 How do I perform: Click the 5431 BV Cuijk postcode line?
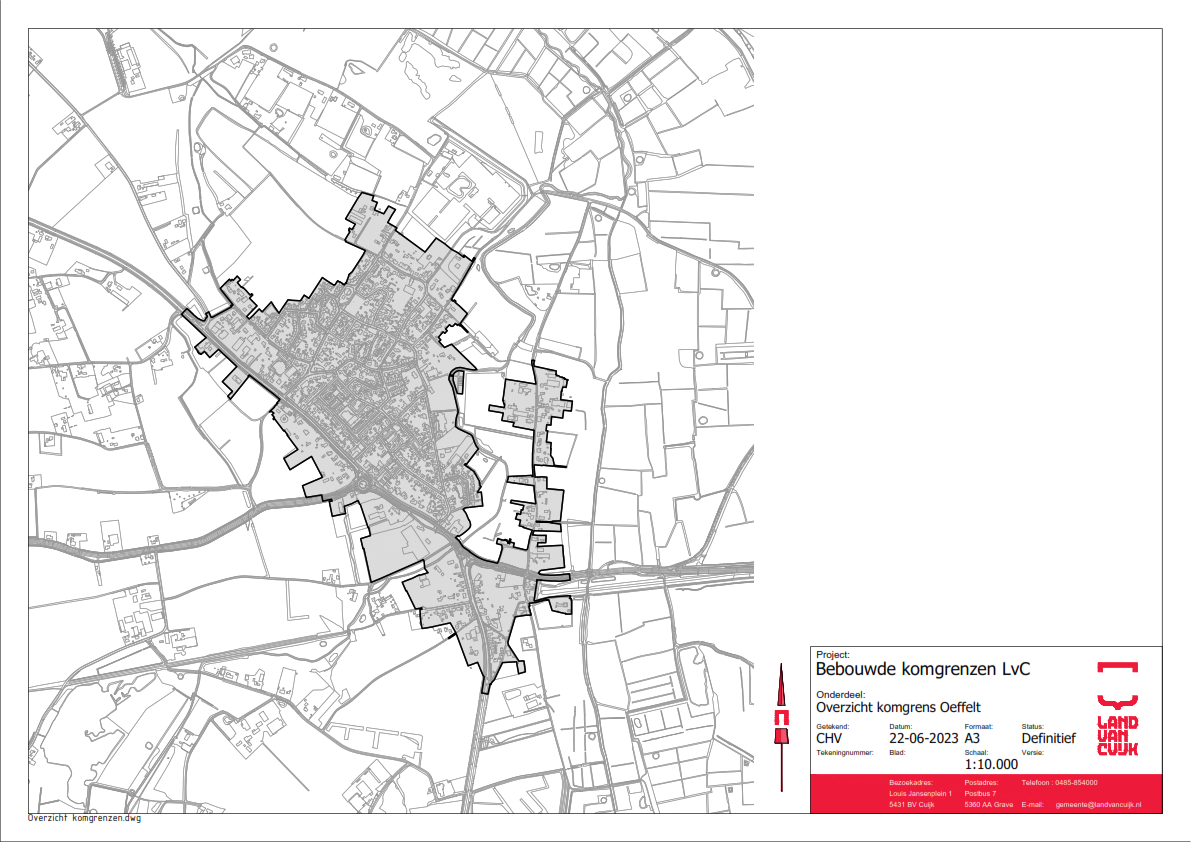[x=911, y=805]
